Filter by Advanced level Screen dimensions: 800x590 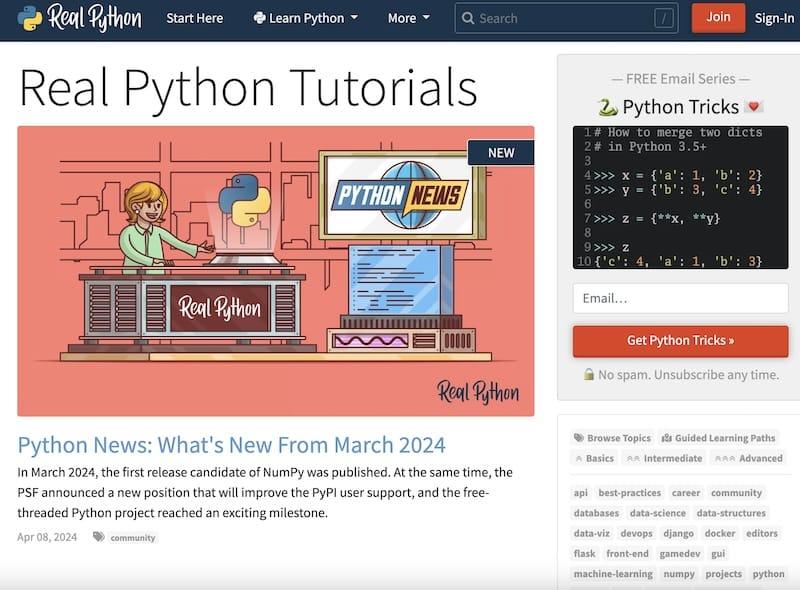(x=748, y=458)
